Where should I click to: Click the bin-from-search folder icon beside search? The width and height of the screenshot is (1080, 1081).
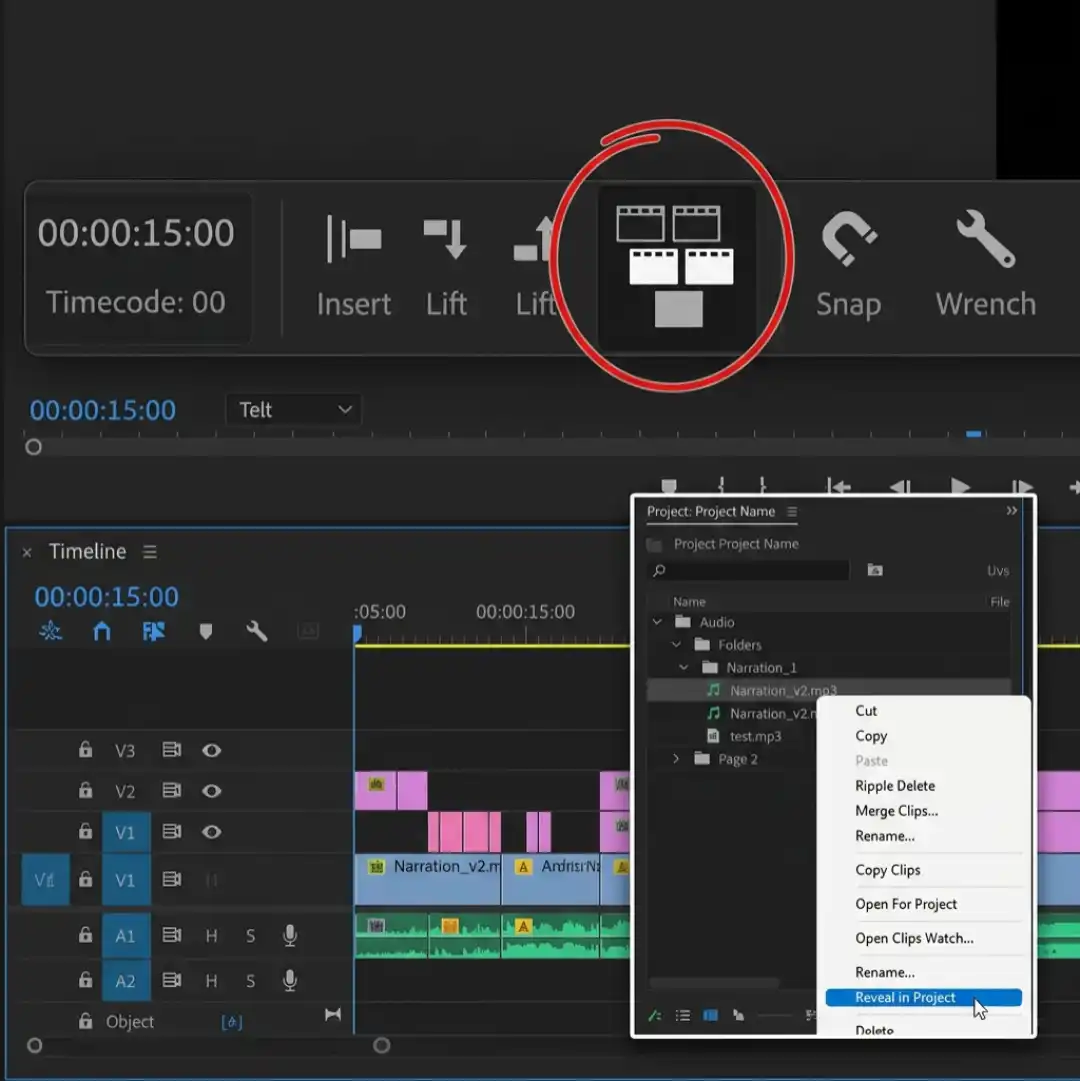(875, 569)
